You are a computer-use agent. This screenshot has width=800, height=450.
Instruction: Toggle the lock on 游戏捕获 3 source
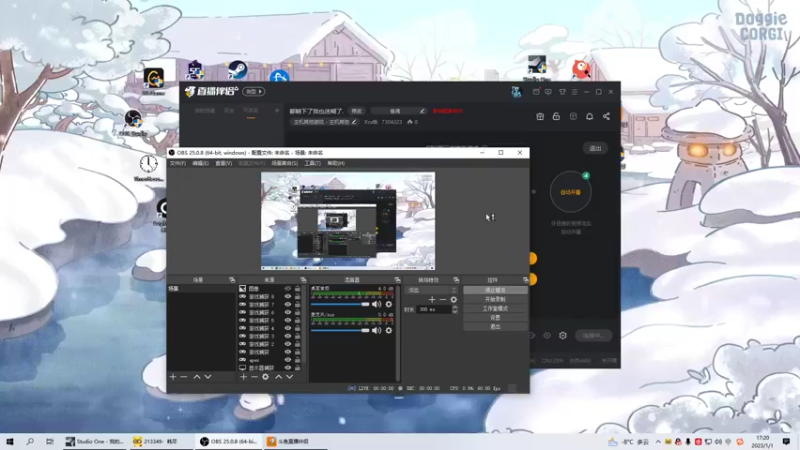click(x=297, y=336)
